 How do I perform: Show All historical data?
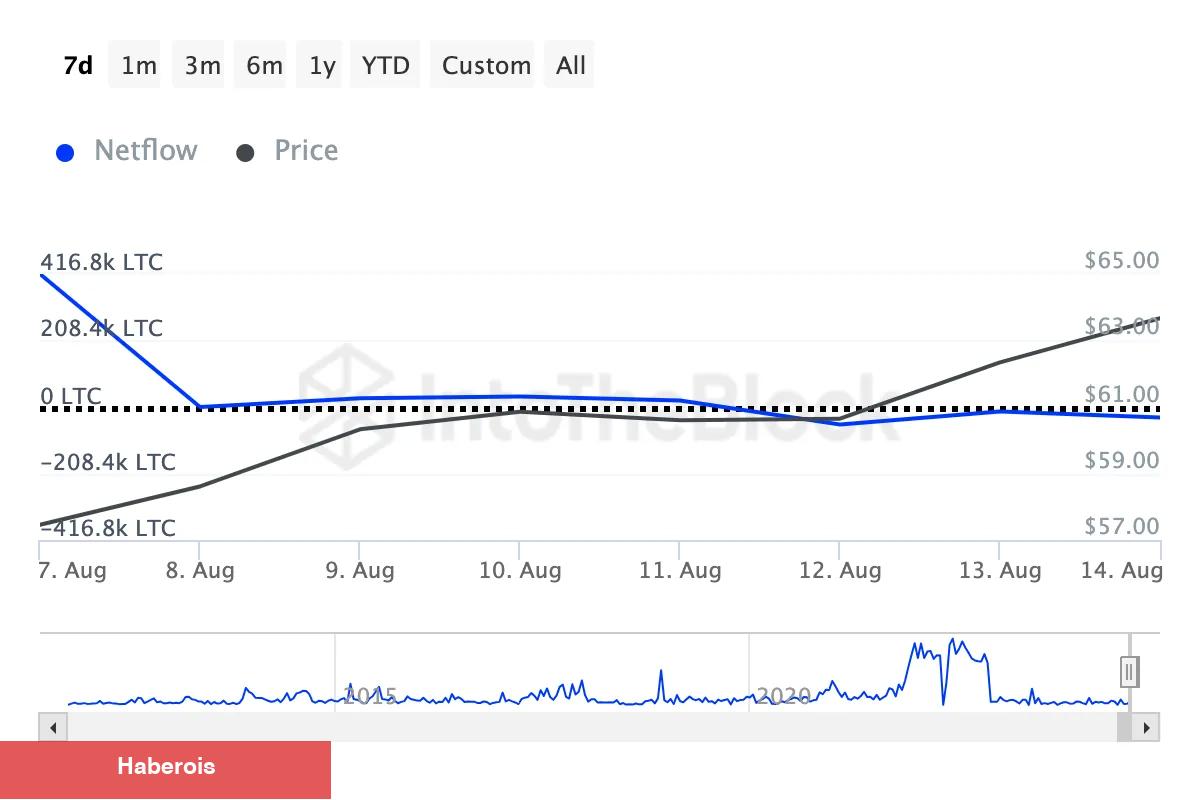pyautogui.click(x=571, y=65)
